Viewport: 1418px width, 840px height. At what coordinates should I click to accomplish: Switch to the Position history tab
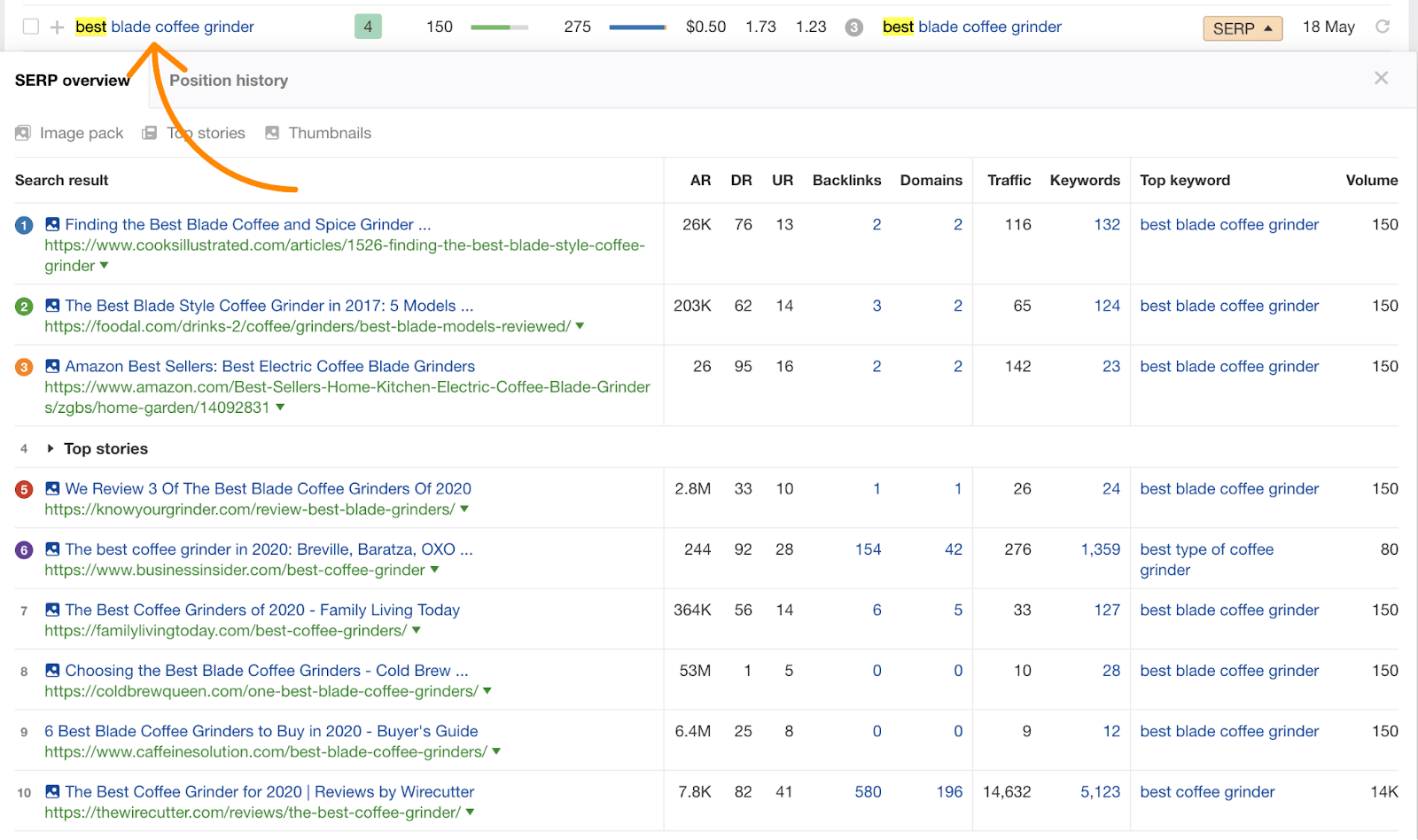pyautogui.click(x=229, y=80)
